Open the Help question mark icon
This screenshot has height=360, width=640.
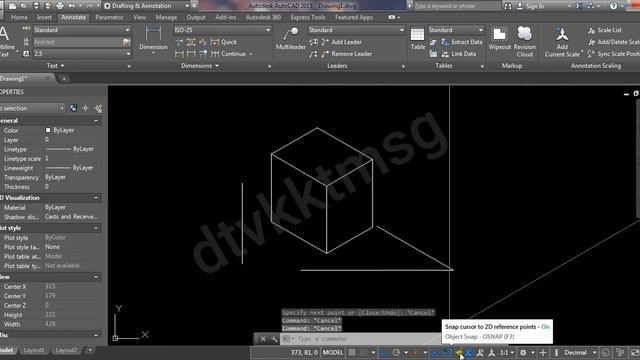[x=613, y=6]
